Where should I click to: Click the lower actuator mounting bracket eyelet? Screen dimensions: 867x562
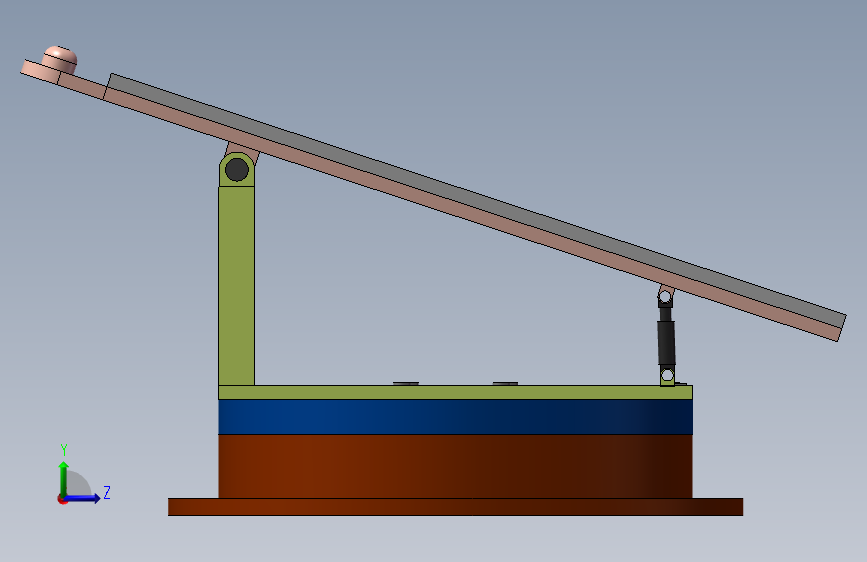(667, 376)
